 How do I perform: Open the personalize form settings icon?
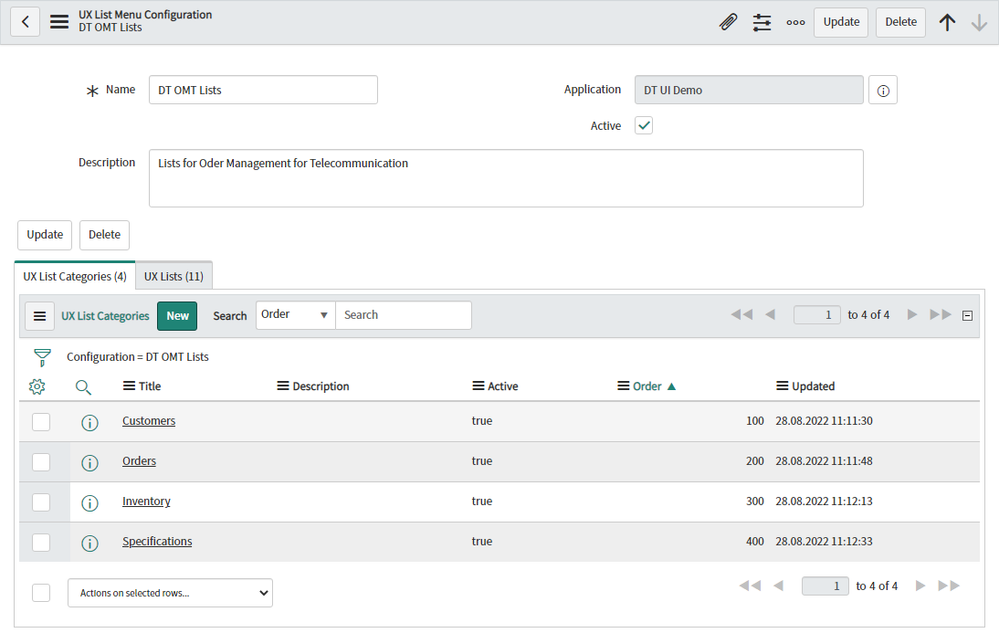[x=762, y=22]
